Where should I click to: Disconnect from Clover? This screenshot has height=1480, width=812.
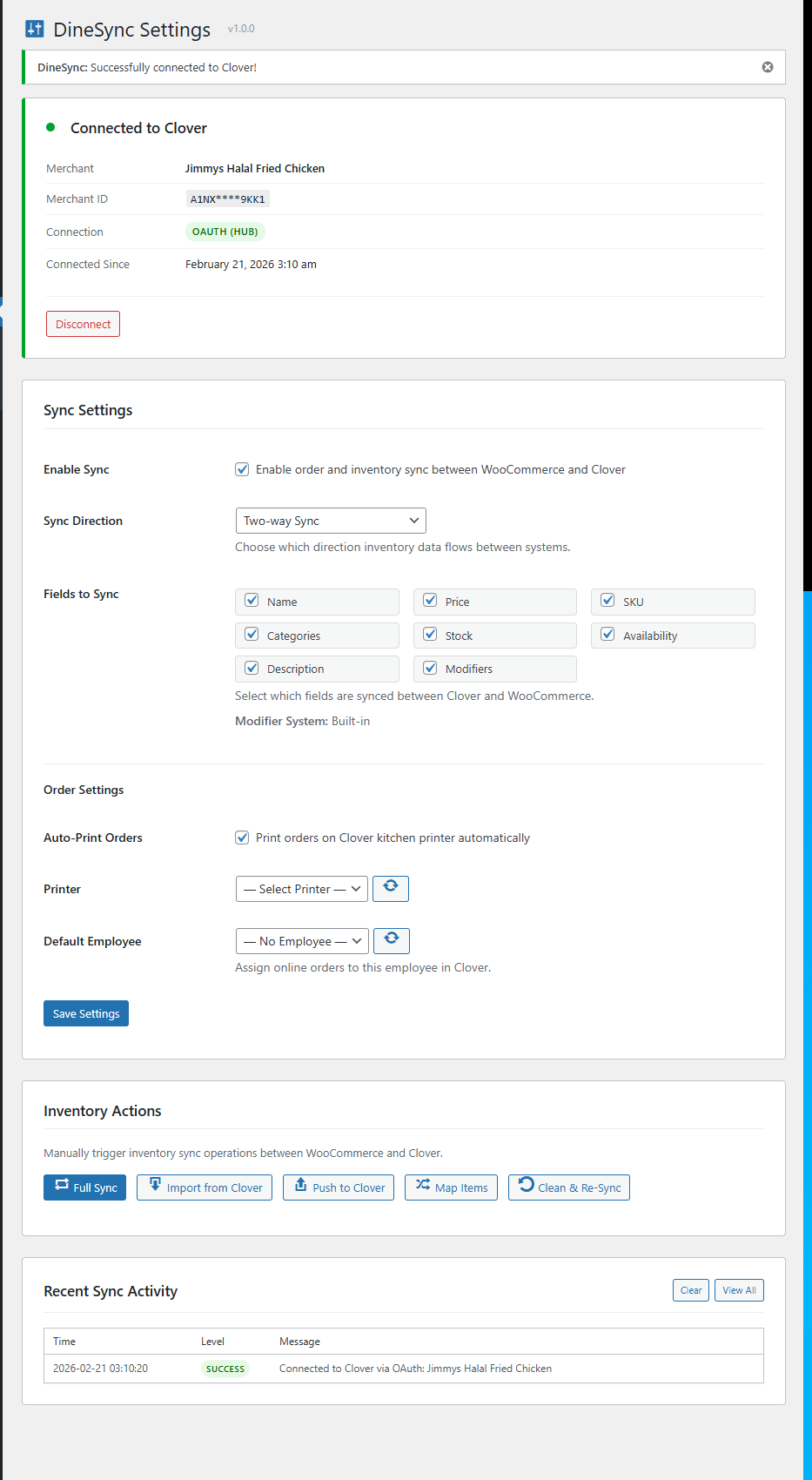(x=83, y=324)
